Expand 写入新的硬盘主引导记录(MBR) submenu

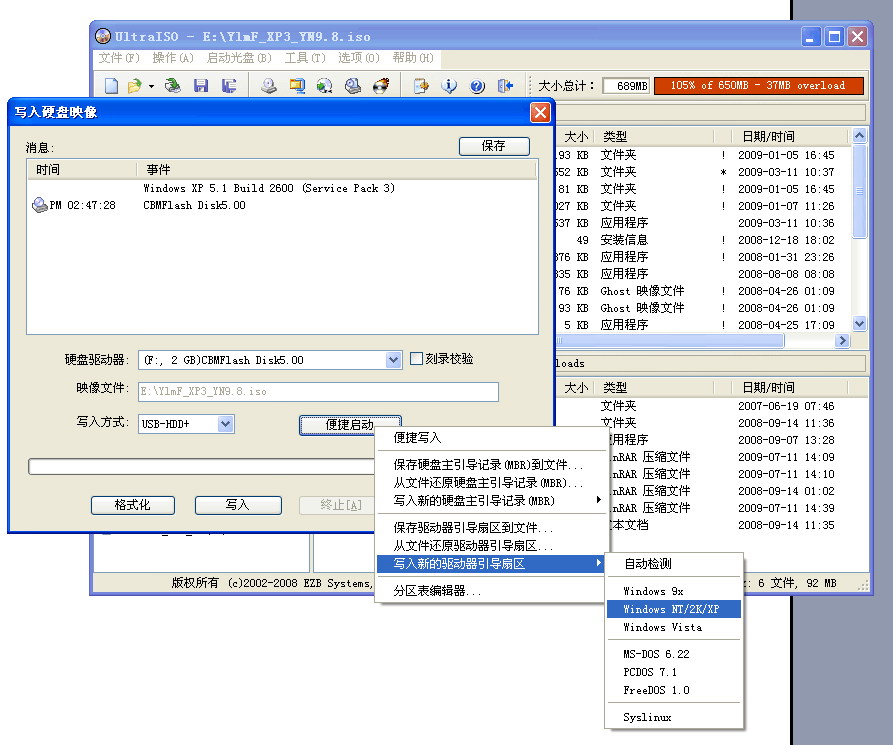pyautogui.click(x=490, y=501)
